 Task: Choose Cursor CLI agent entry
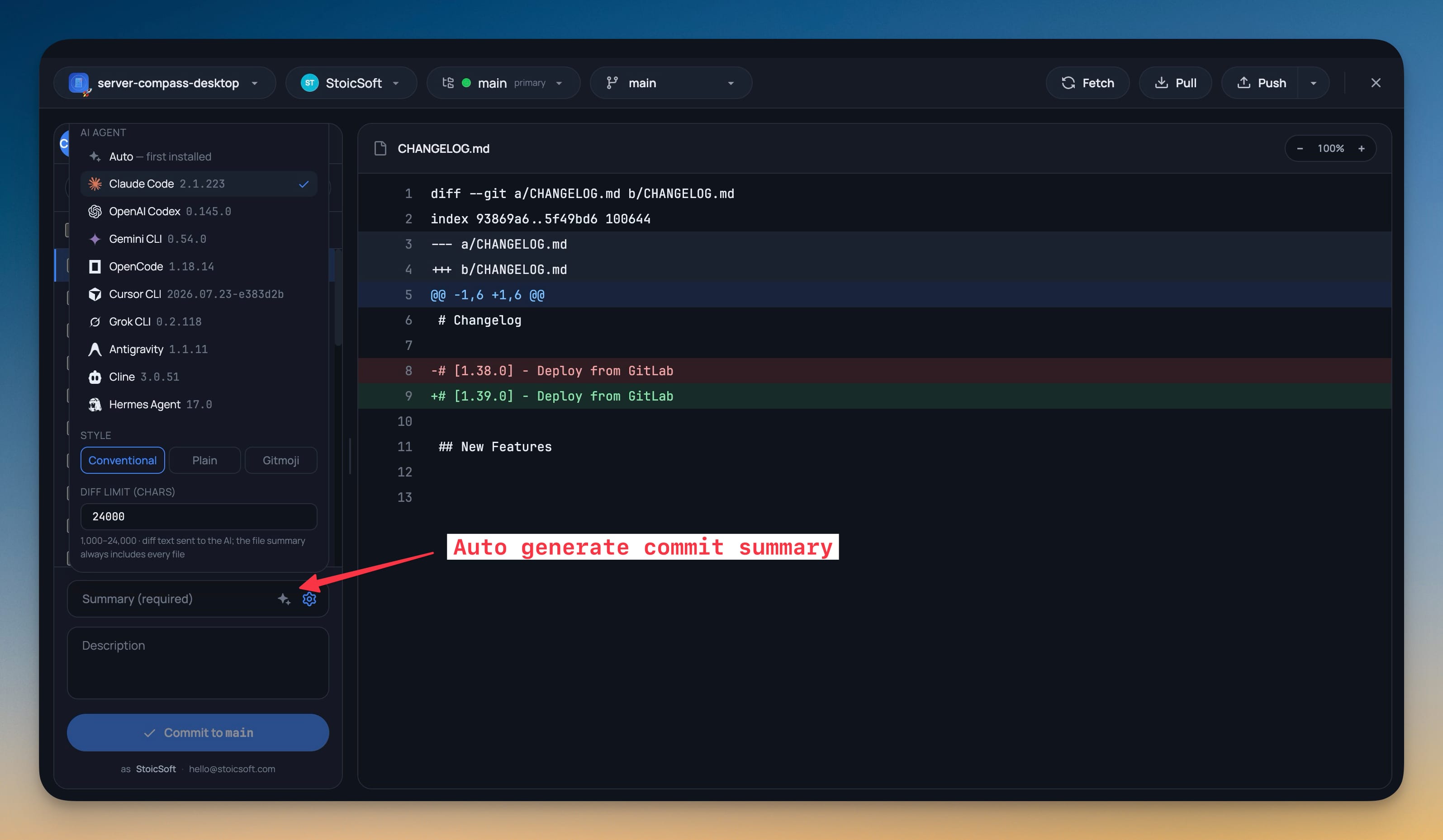coord(199,294)
